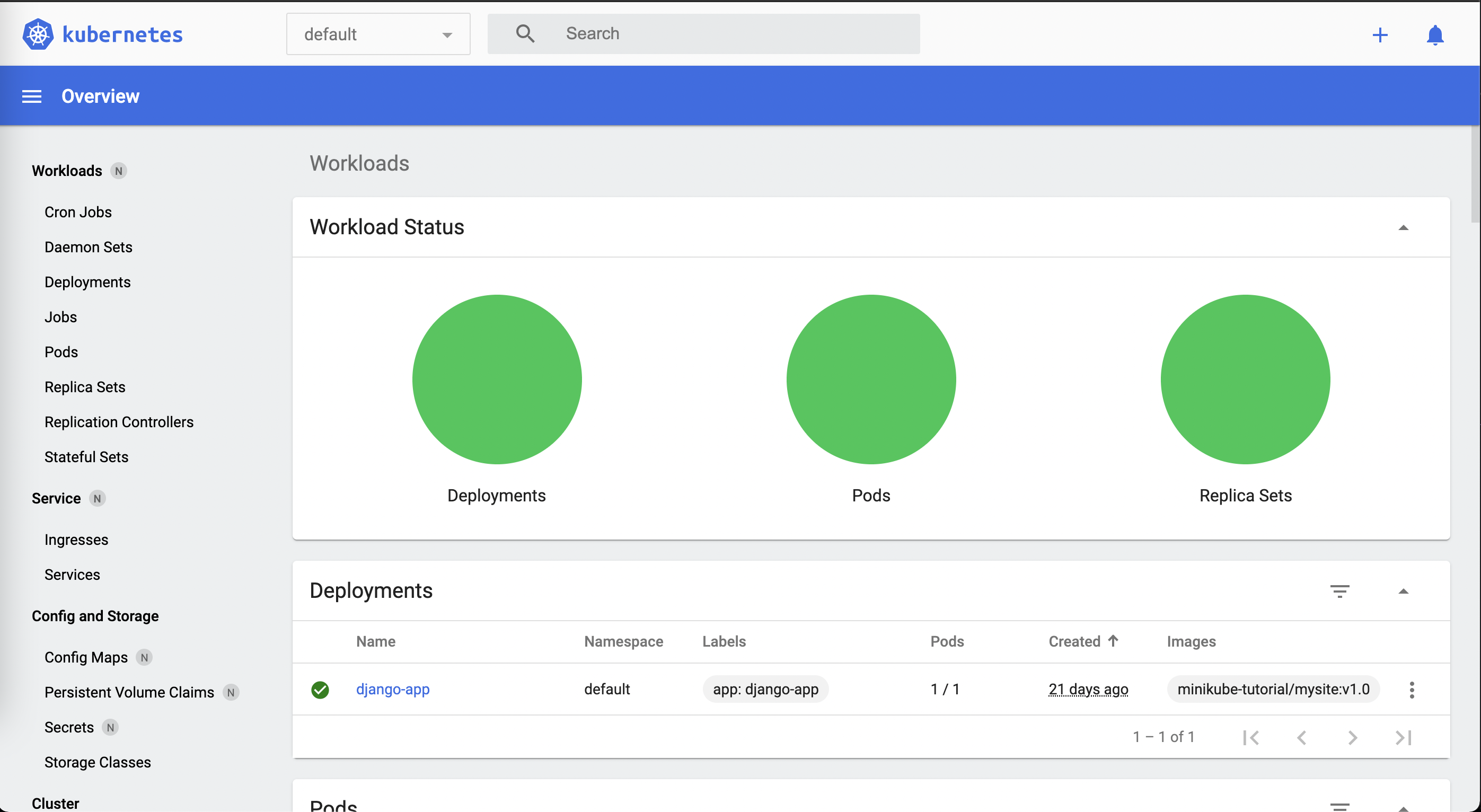Screen dimensions: 1481x812
Task: Click the green checkmark status icon for django-app
Action: [321, 689]
